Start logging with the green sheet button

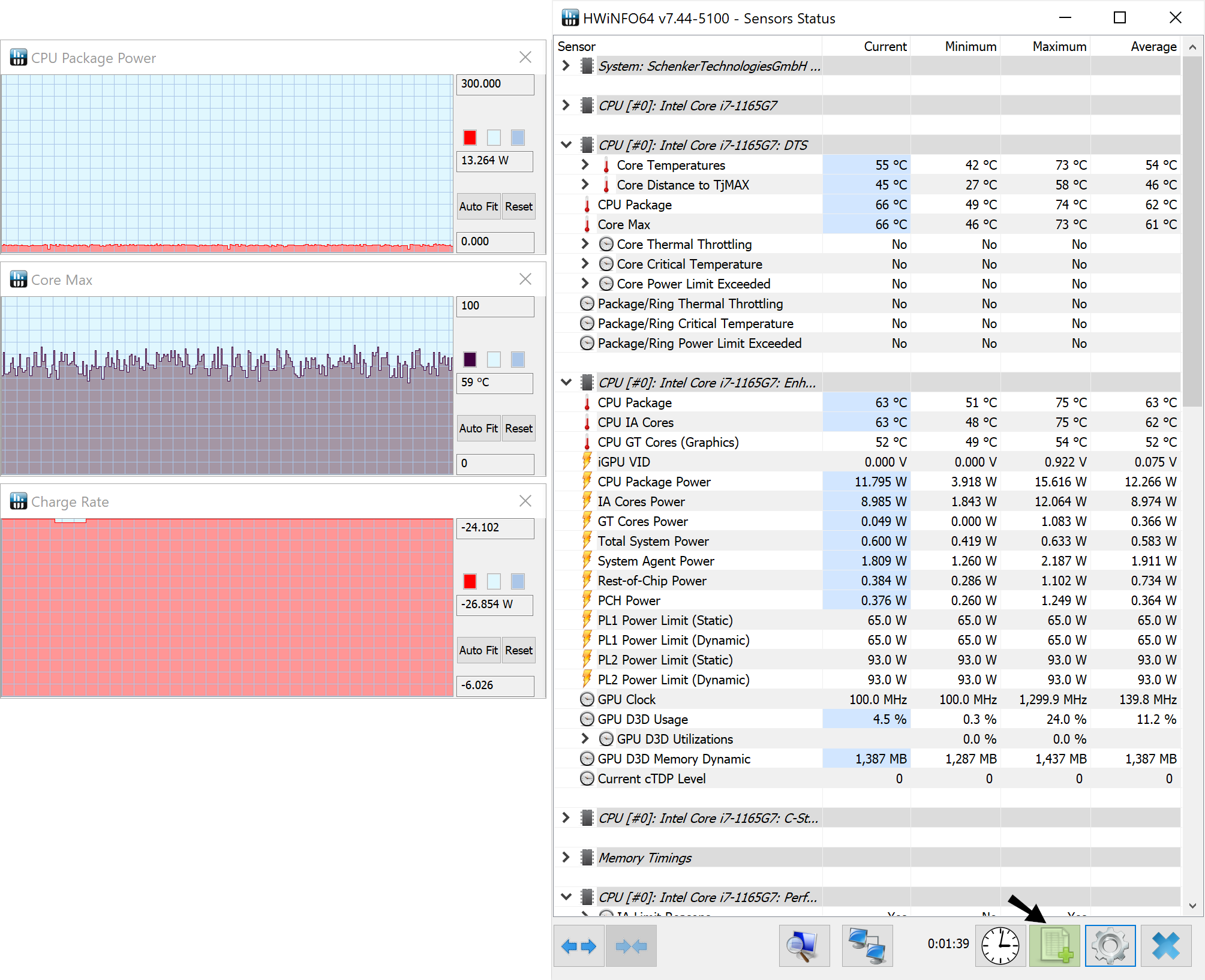point(1054,946)
